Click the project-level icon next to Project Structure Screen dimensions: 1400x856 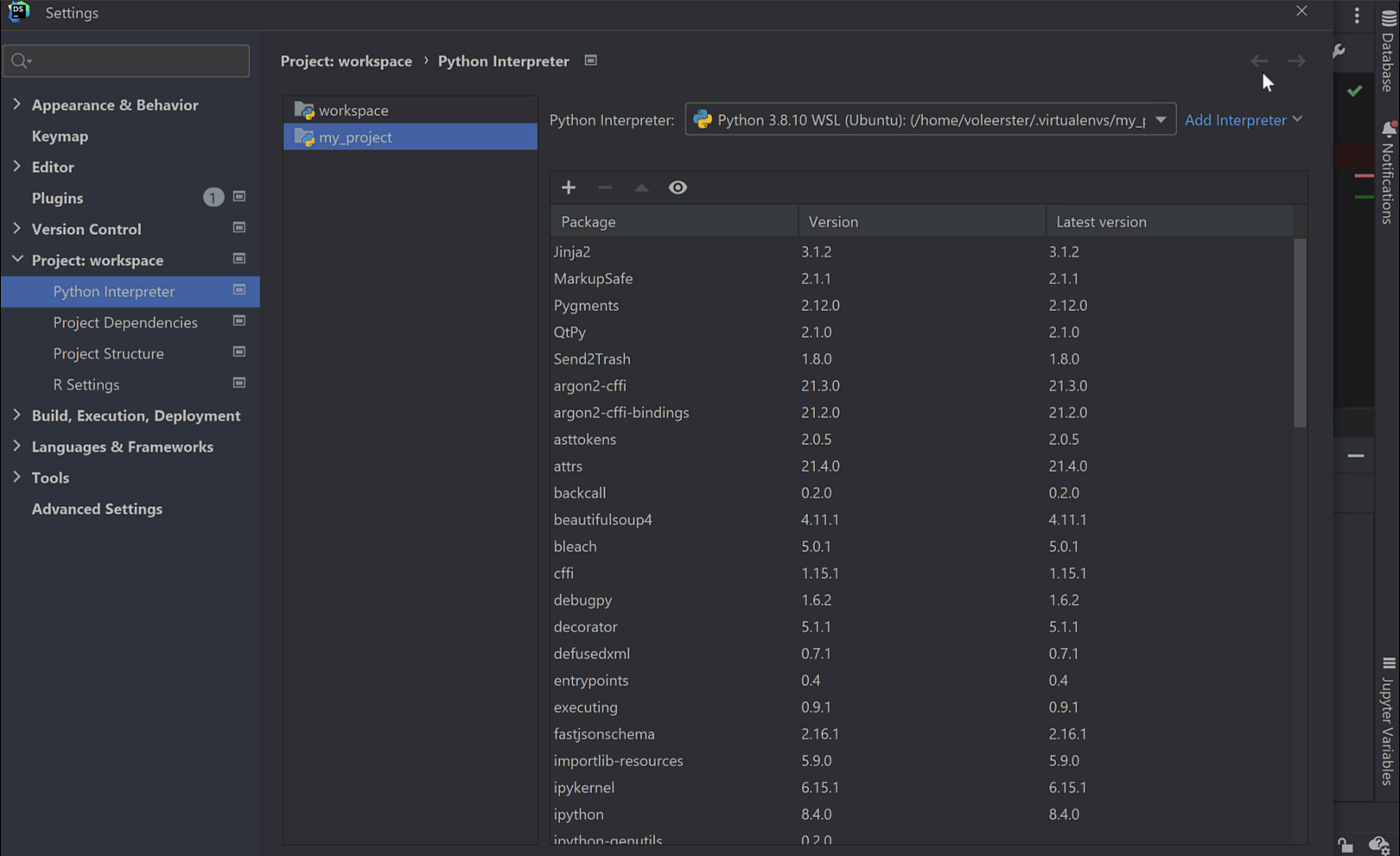pos(239,352)
